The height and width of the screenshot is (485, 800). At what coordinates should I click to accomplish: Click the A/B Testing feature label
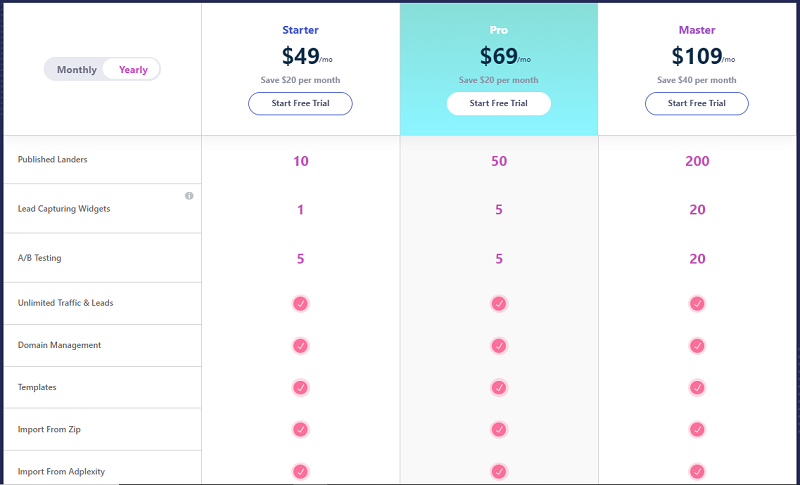[40, 258]
